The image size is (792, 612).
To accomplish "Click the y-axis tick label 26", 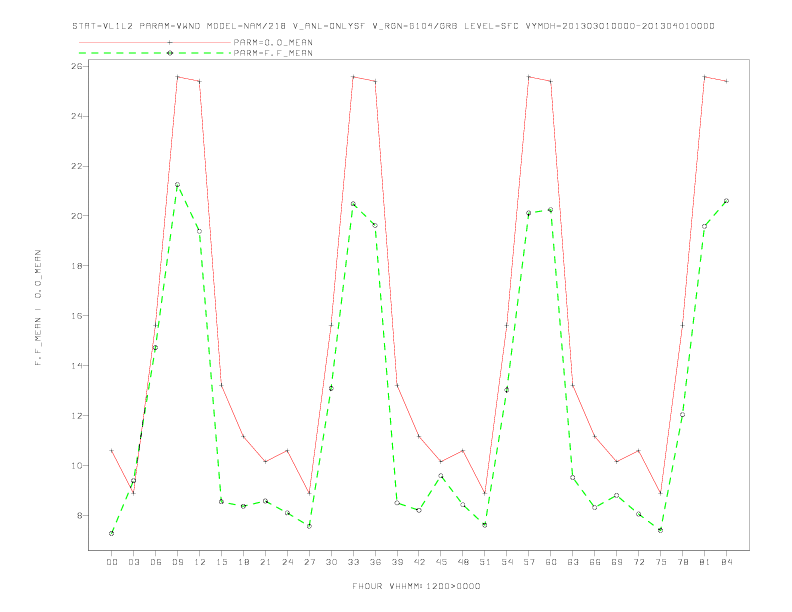I will coord(77,66).
